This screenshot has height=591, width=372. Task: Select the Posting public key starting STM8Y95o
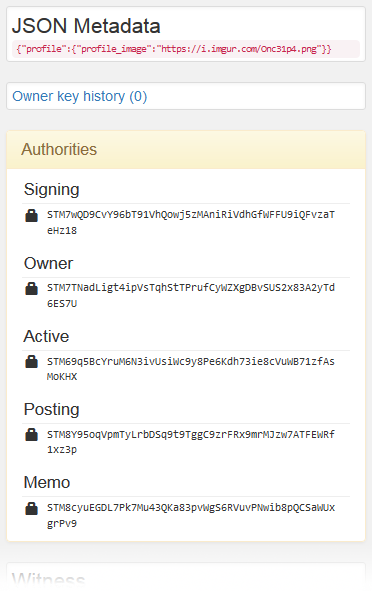coord(191,442)
